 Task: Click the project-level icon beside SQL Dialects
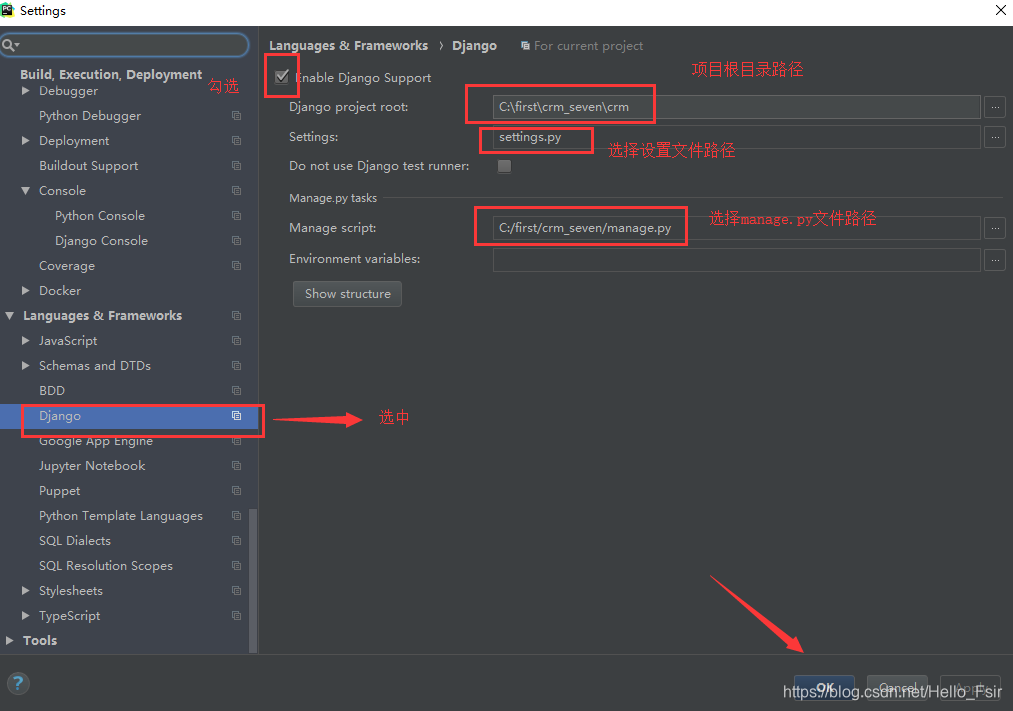coord(236,541)
